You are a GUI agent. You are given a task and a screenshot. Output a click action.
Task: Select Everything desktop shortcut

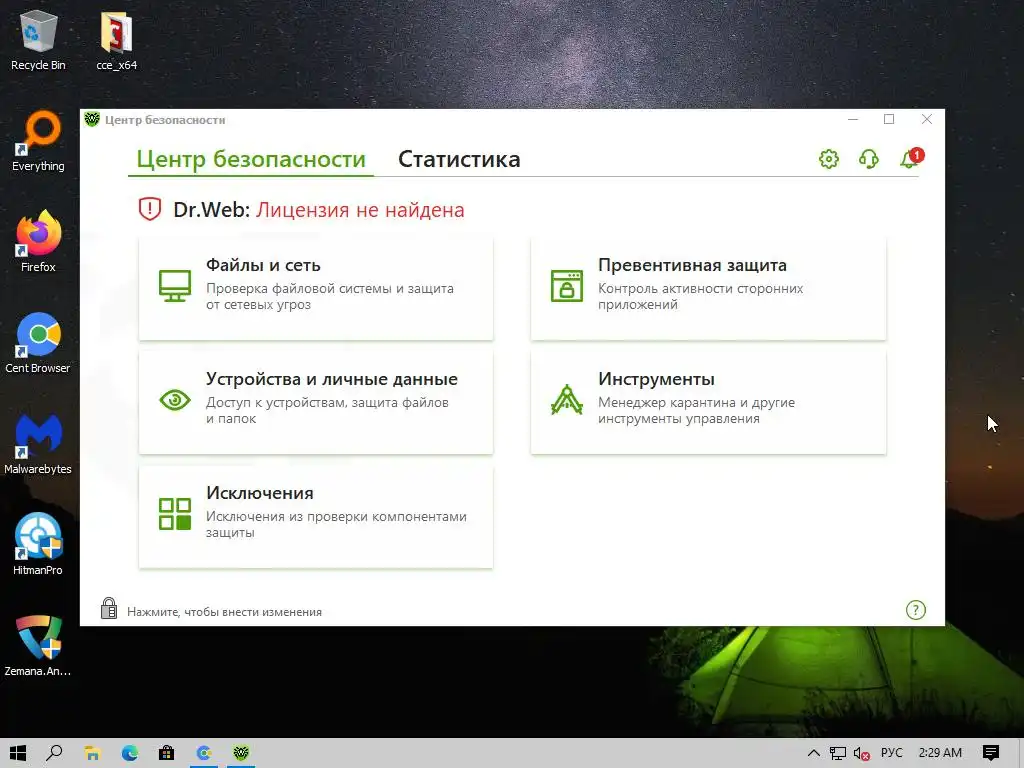38,142
